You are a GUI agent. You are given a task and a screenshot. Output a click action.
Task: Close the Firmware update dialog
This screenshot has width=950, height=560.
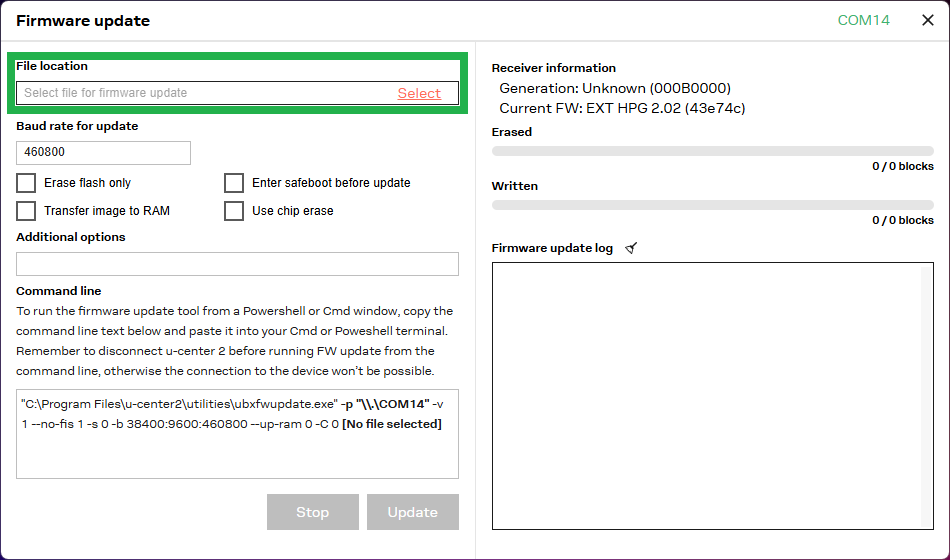point(928,20)
